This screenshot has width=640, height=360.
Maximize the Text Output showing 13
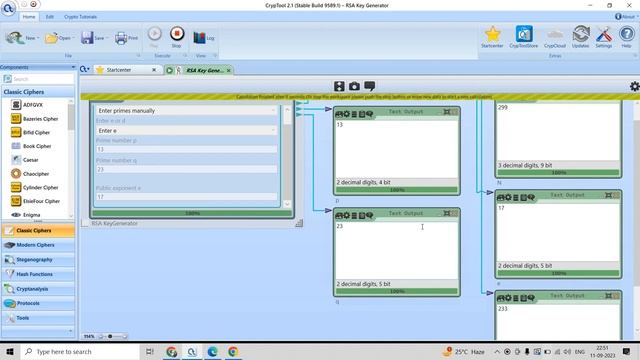coord(447,112)
